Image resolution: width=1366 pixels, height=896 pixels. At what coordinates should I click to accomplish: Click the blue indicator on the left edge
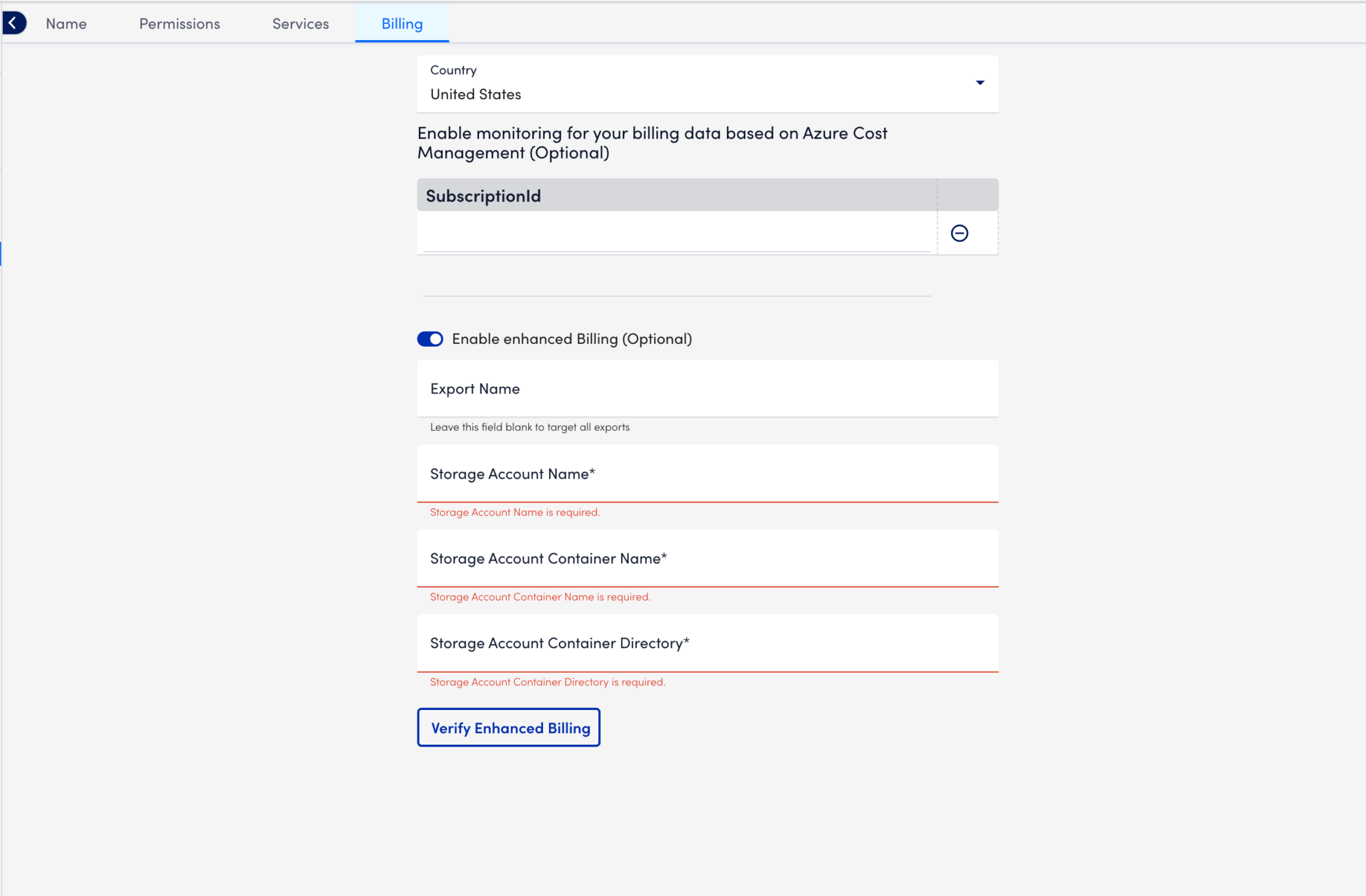coord(1,253)
